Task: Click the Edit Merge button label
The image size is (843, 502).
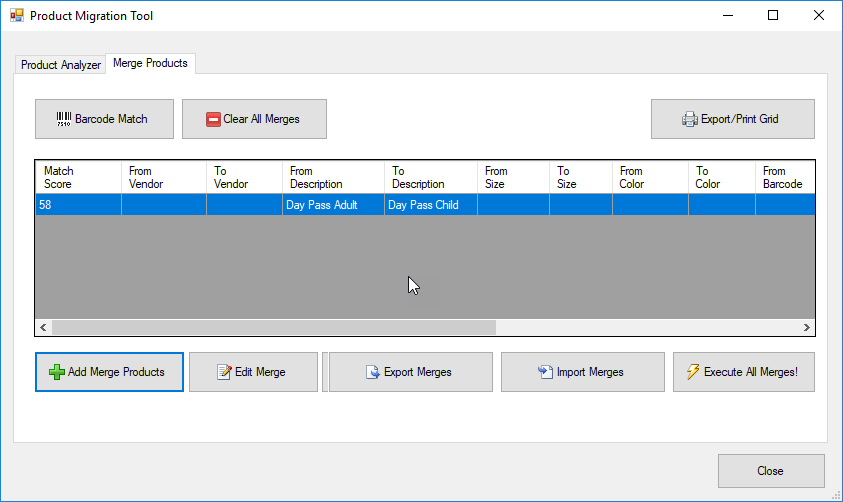Action: [x=260, y=372]
